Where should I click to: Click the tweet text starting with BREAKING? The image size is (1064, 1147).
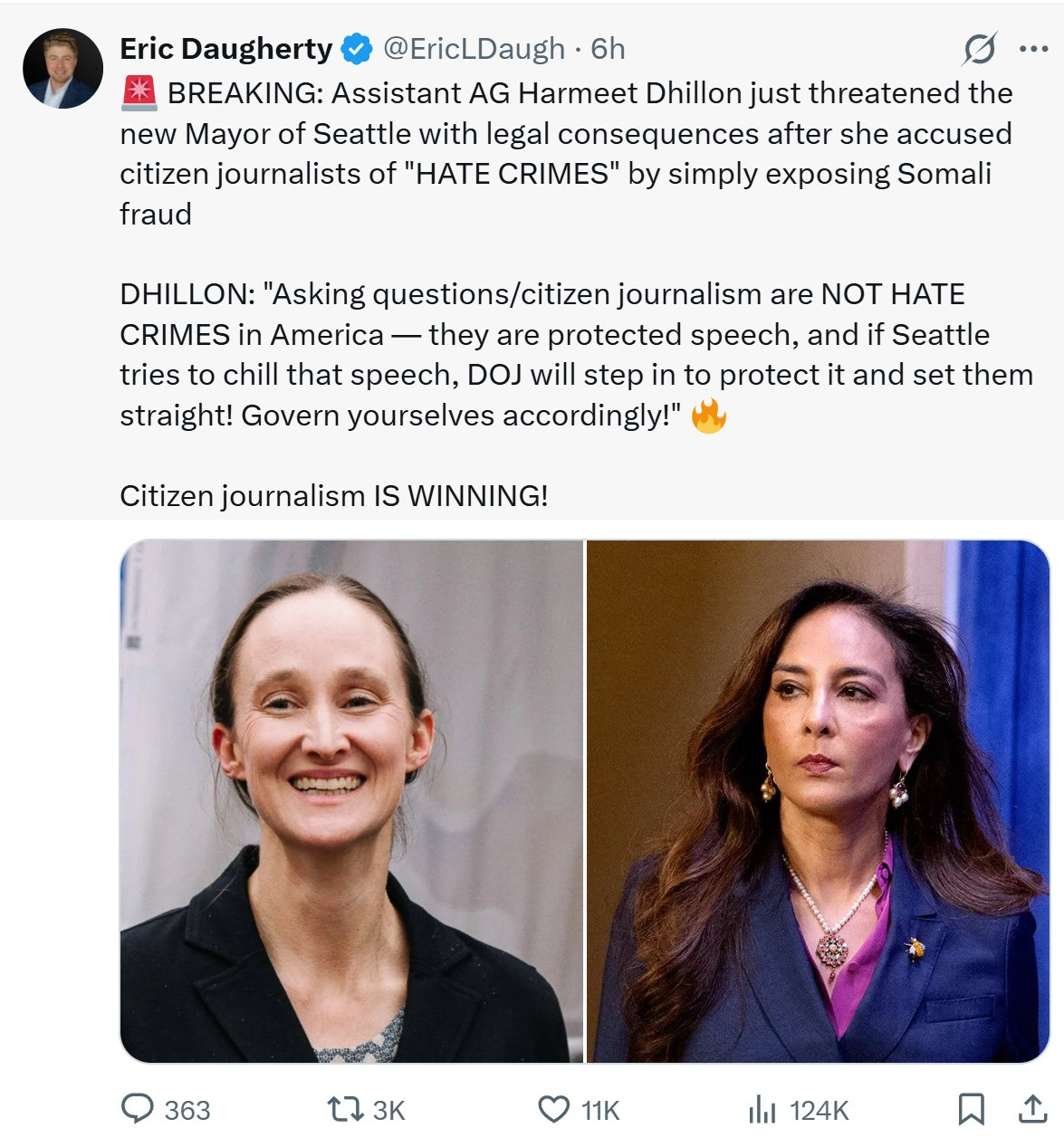click(x=577, y=294)
